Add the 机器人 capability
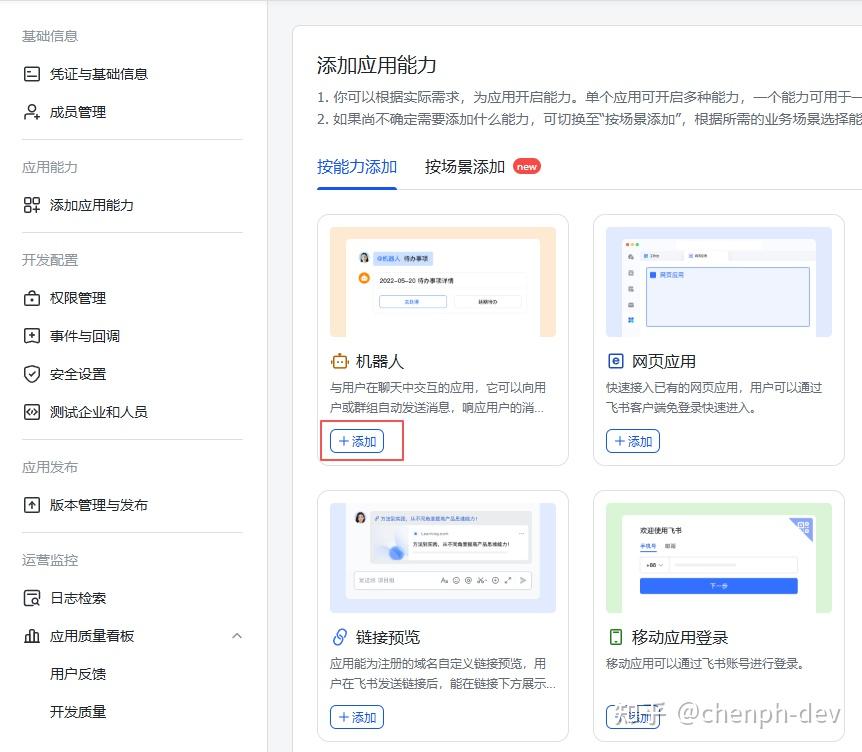The width and height of the screenshot is (862, 752). [x=357, y=441]
